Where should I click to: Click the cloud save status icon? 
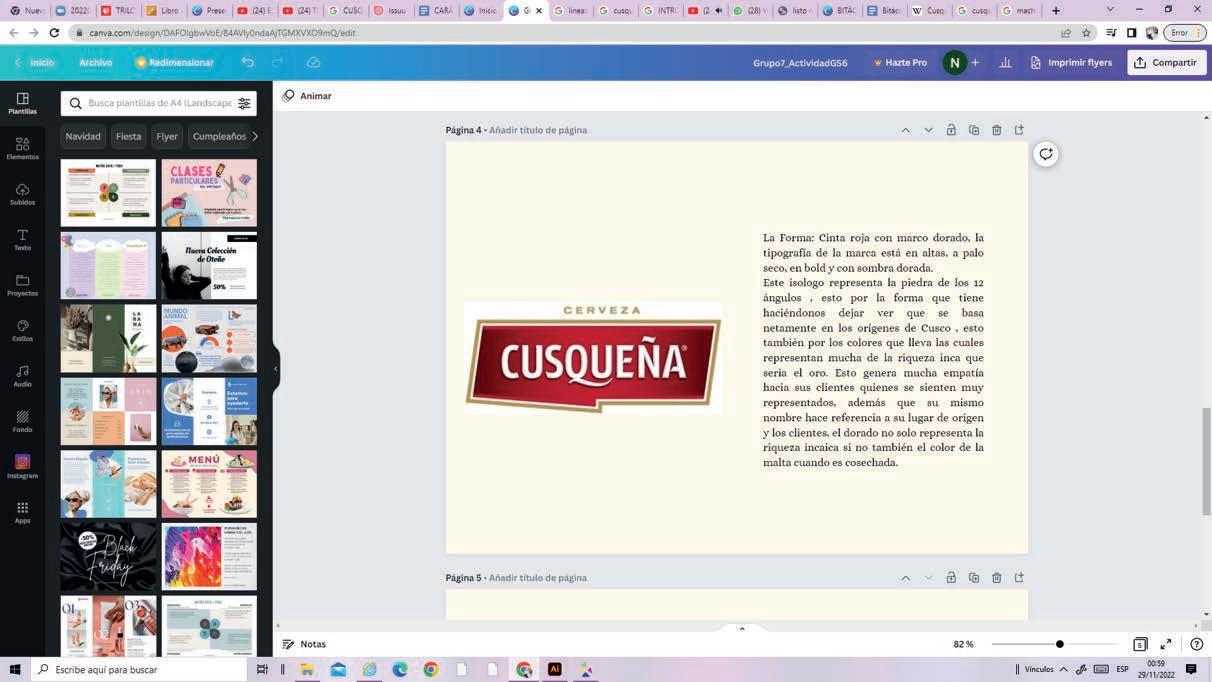(313, 62)
